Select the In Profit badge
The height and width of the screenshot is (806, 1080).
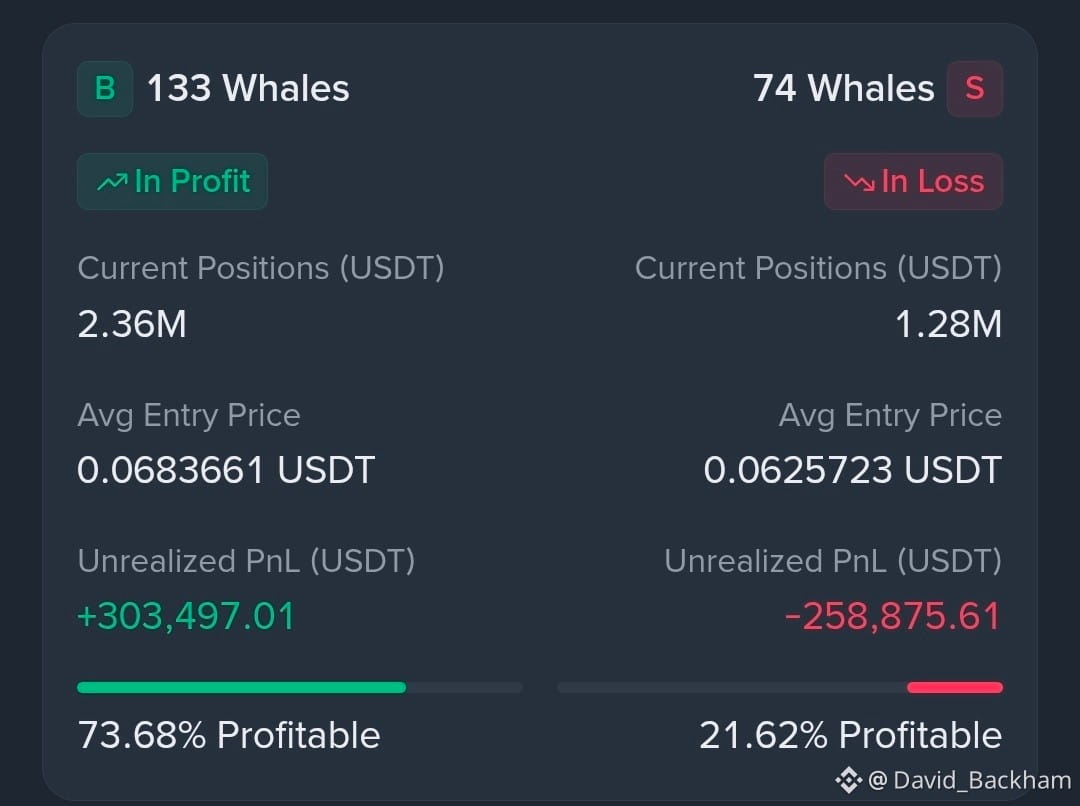click(x=172, y=181)
